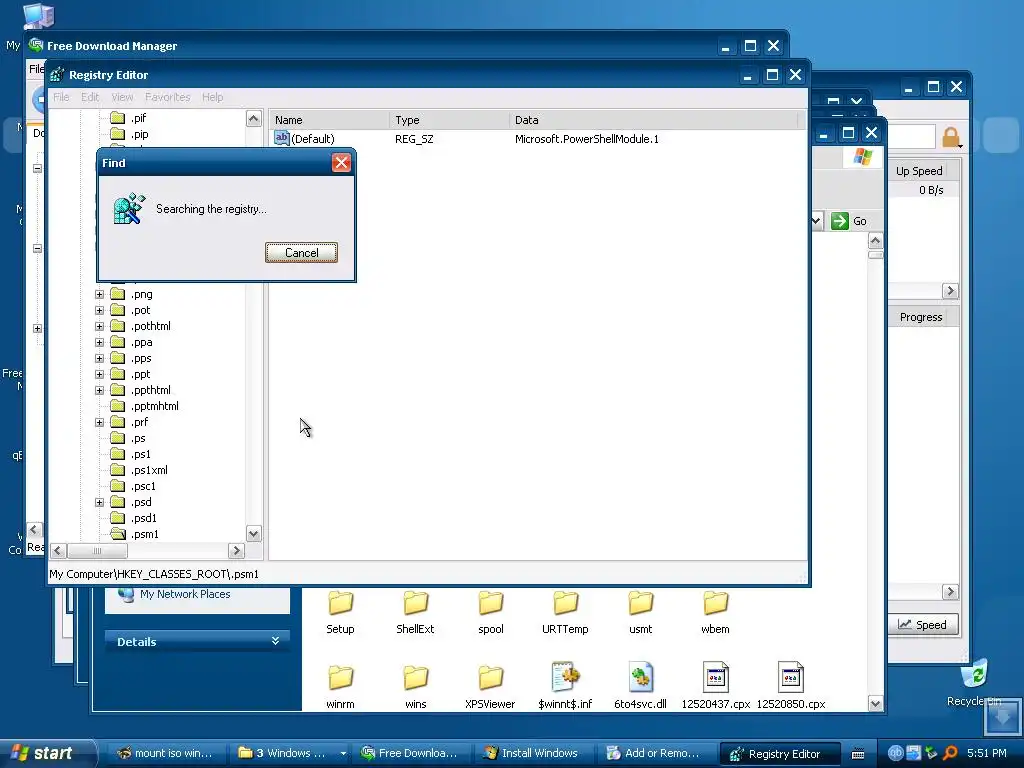Select the .pptmhtml key folder icon
1024x768 pixels.
(x=118, y=406)
